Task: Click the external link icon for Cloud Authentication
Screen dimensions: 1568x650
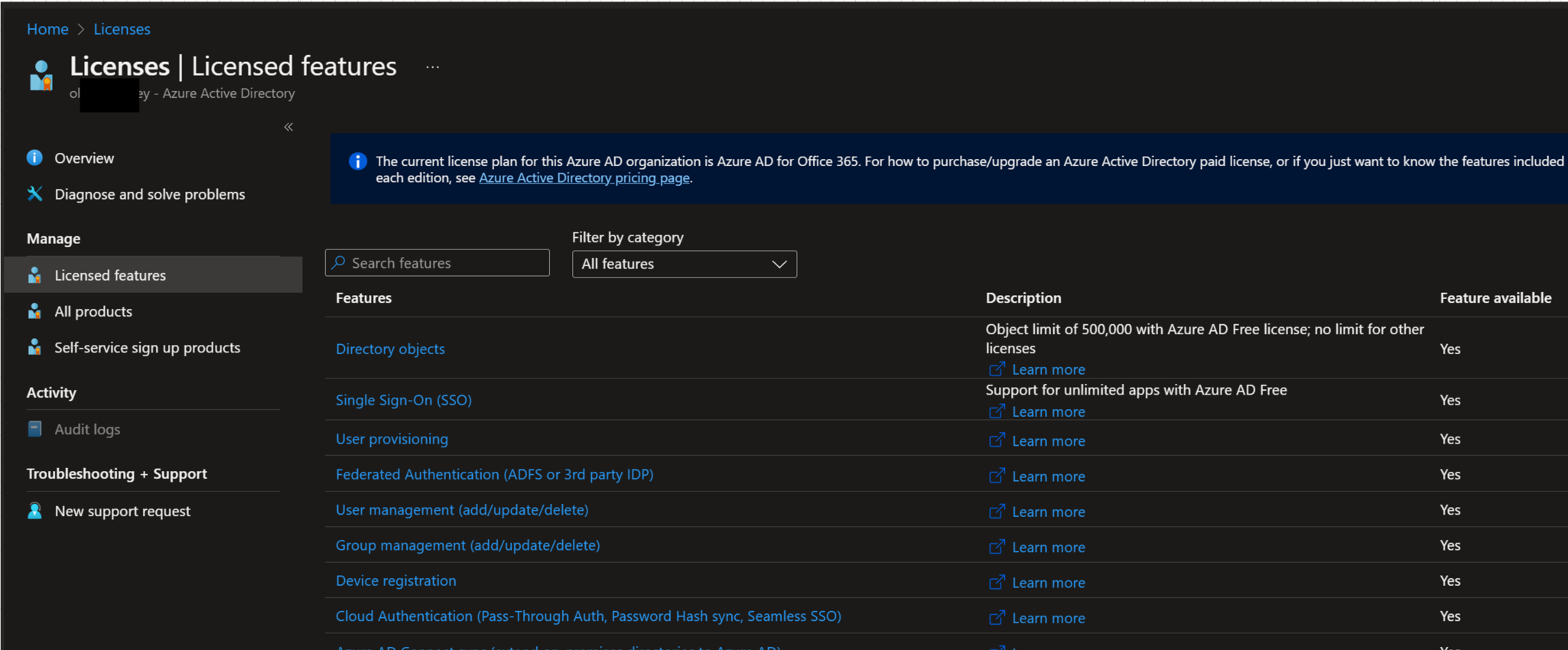Action: [x=996, y=618]
